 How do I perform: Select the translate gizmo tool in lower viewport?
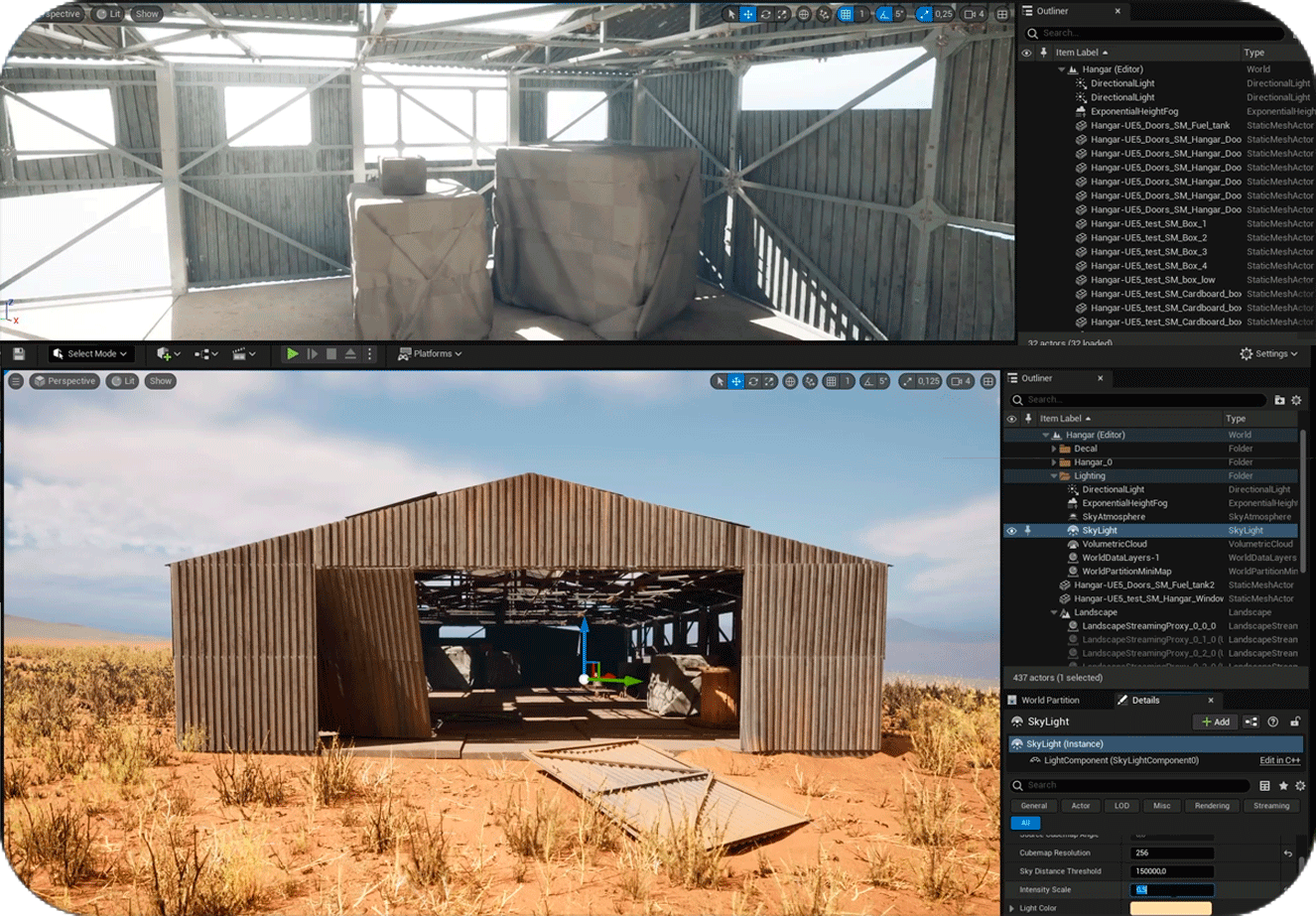[736, 381]
